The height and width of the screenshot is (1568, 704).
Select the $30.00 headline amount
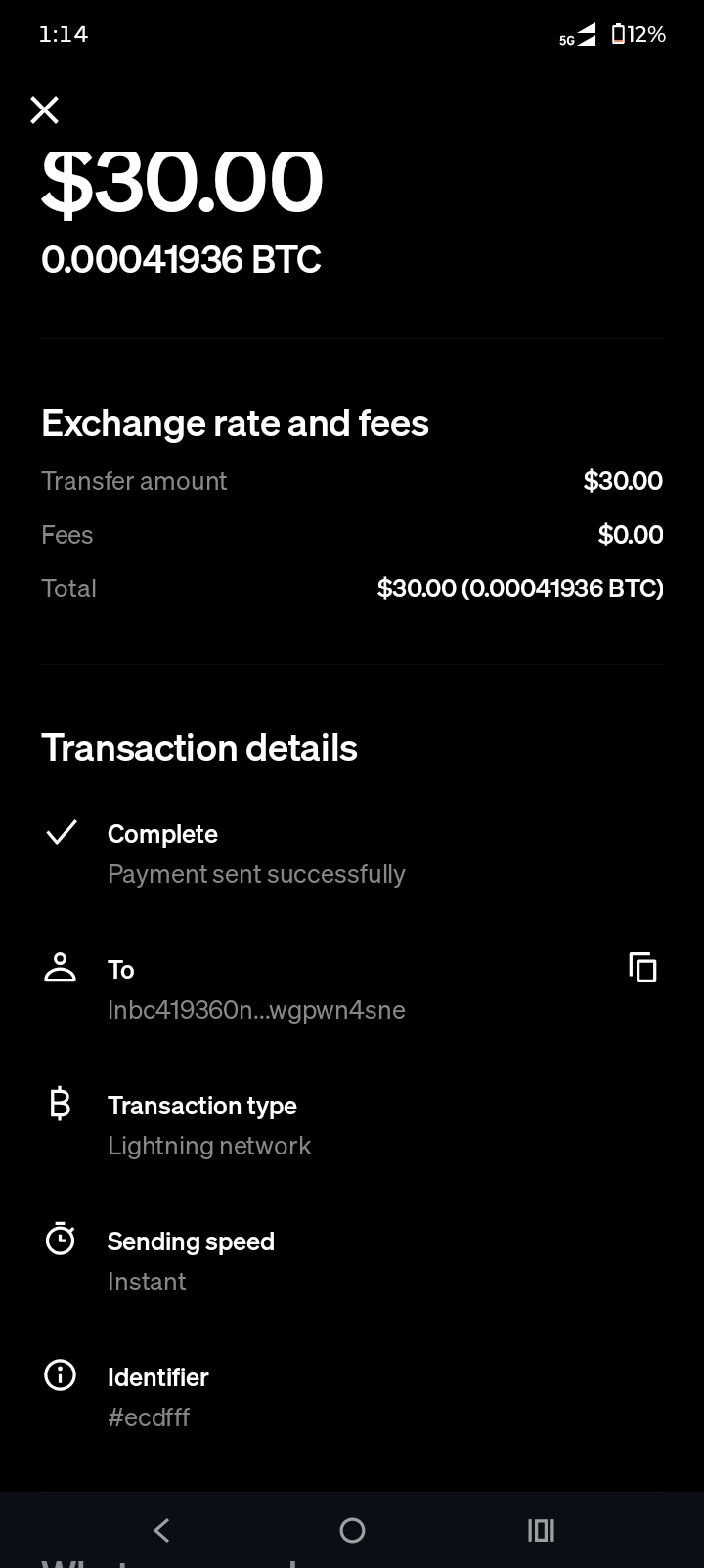point(182,182)
